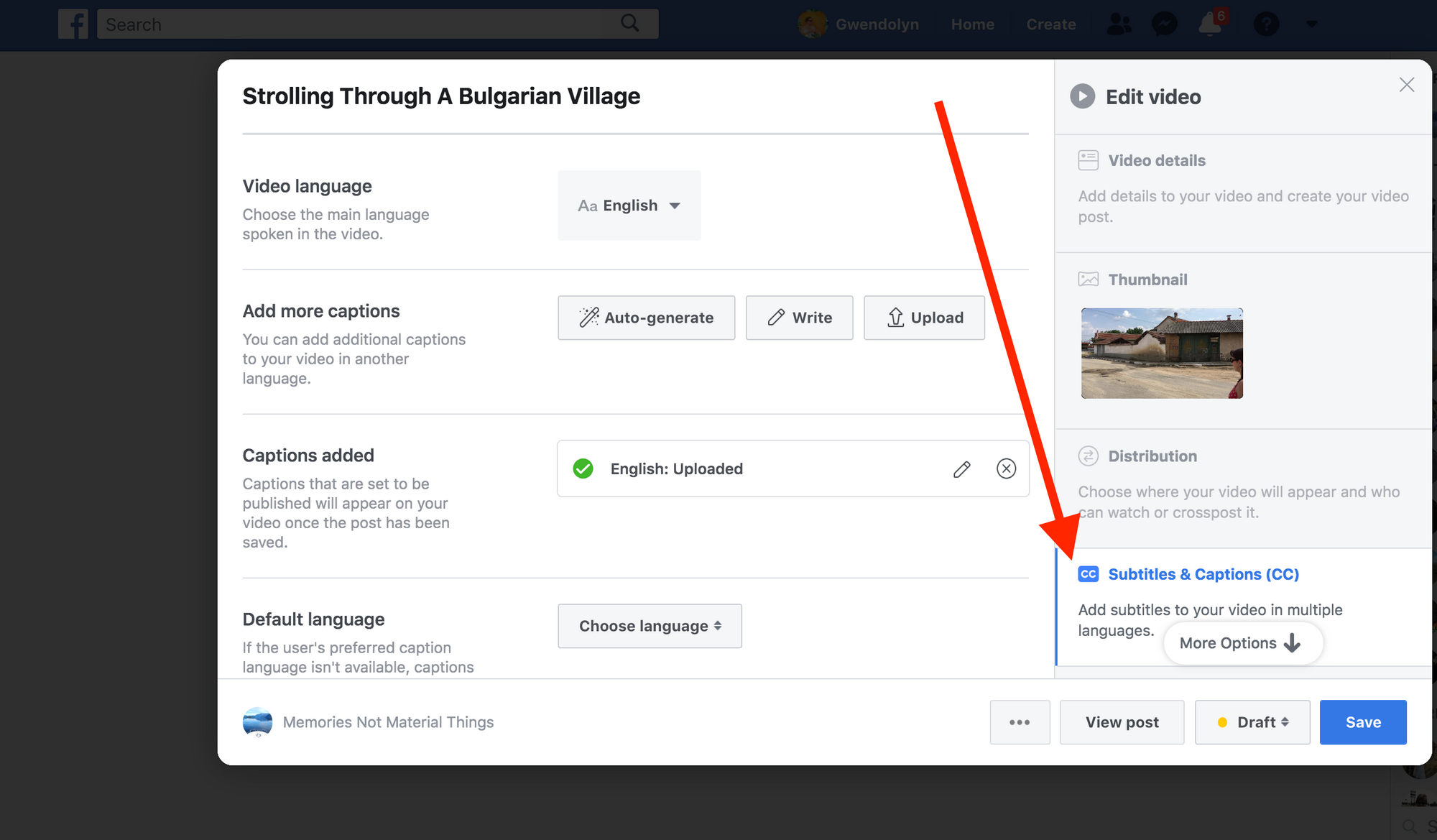Open the Video details section
Viewport: 1437px width, 840px height.
pyautogui.click(x=1157, y=161)
